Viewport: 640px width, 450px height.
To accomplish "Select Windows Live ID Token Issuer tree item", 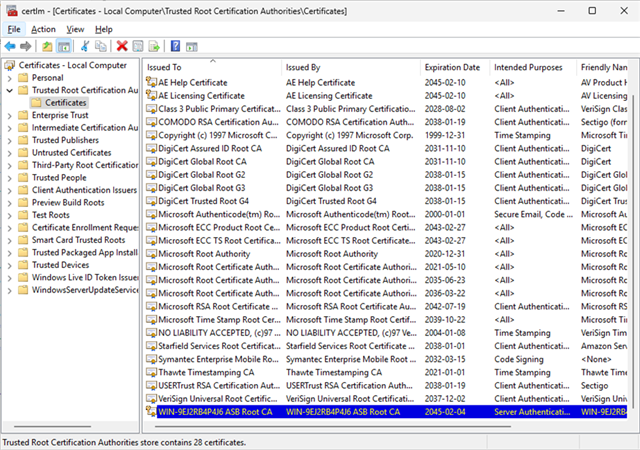I will 85,278.
